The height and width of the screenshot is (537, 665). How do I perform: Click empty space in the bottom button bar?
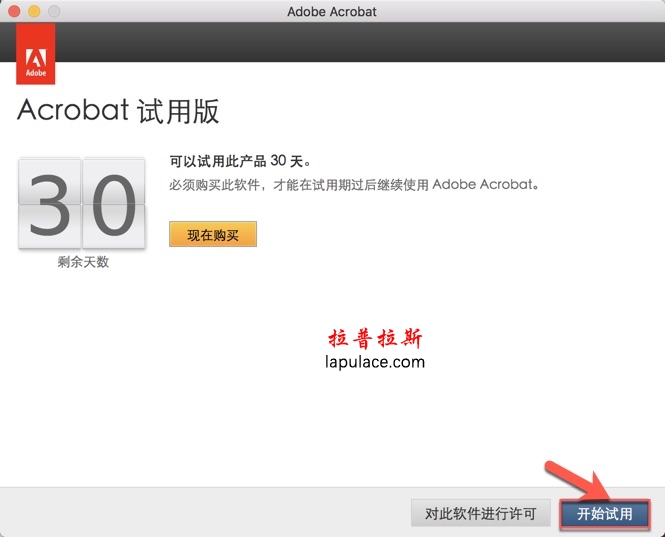point(200,513)
